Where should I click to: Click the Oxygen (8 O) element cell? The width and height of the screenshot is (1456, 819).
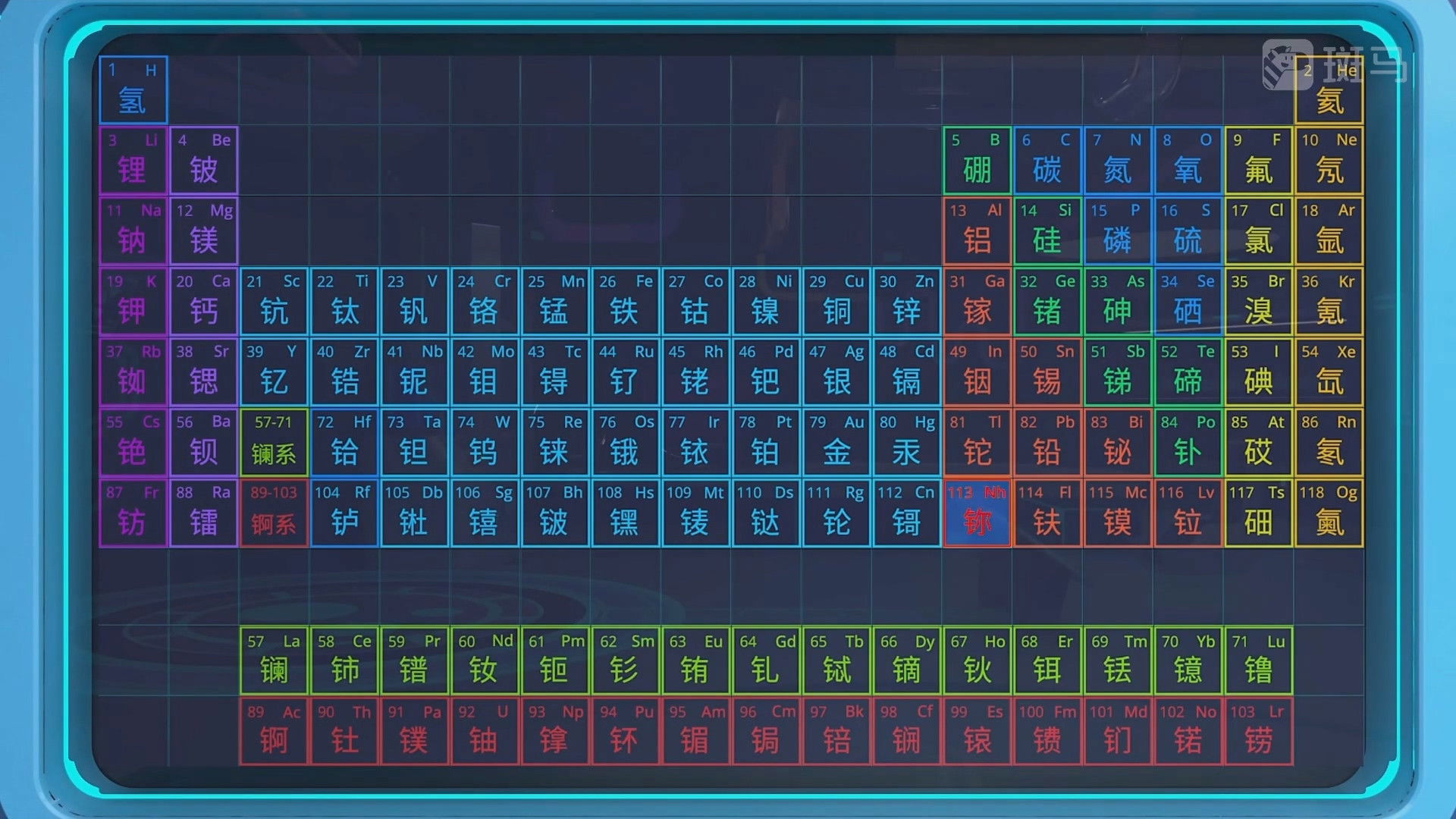pos(1188,160)
